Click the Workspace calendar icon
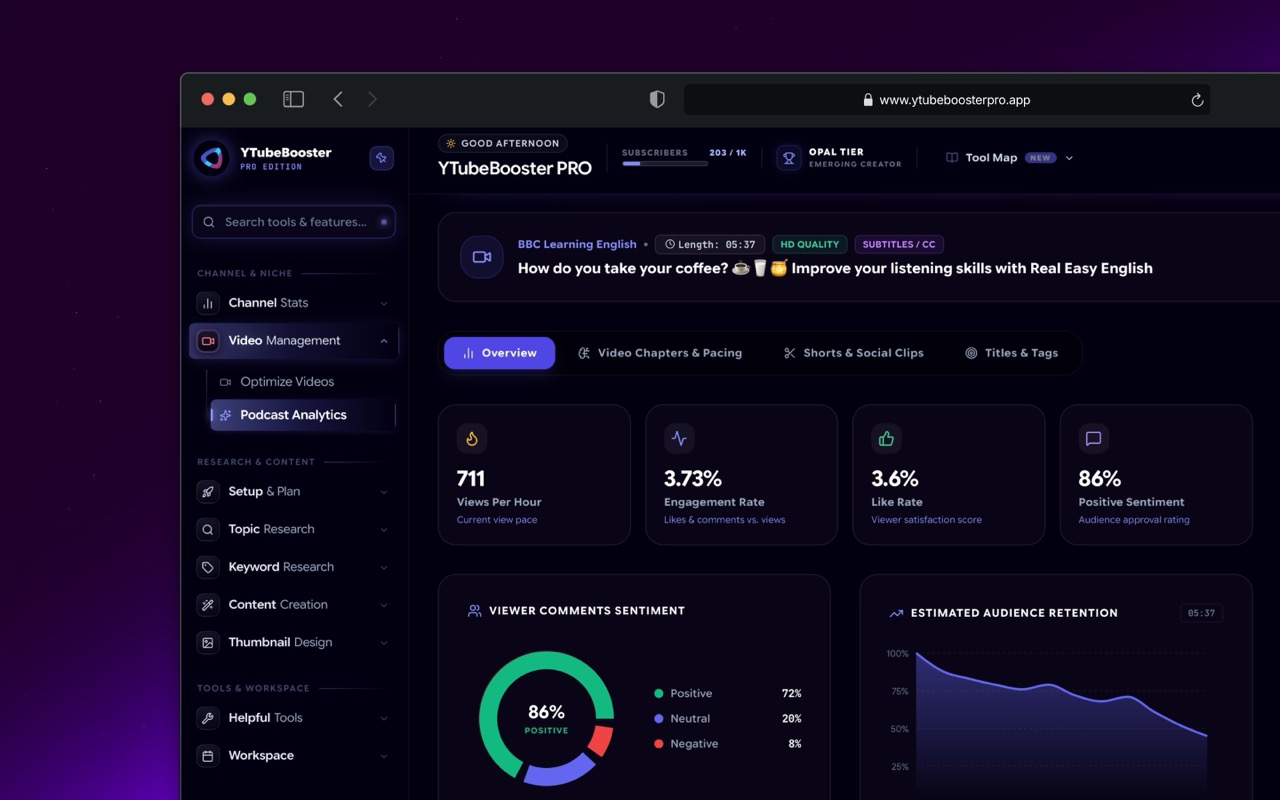The image size is (1280, 800). (x=208, y=756)
